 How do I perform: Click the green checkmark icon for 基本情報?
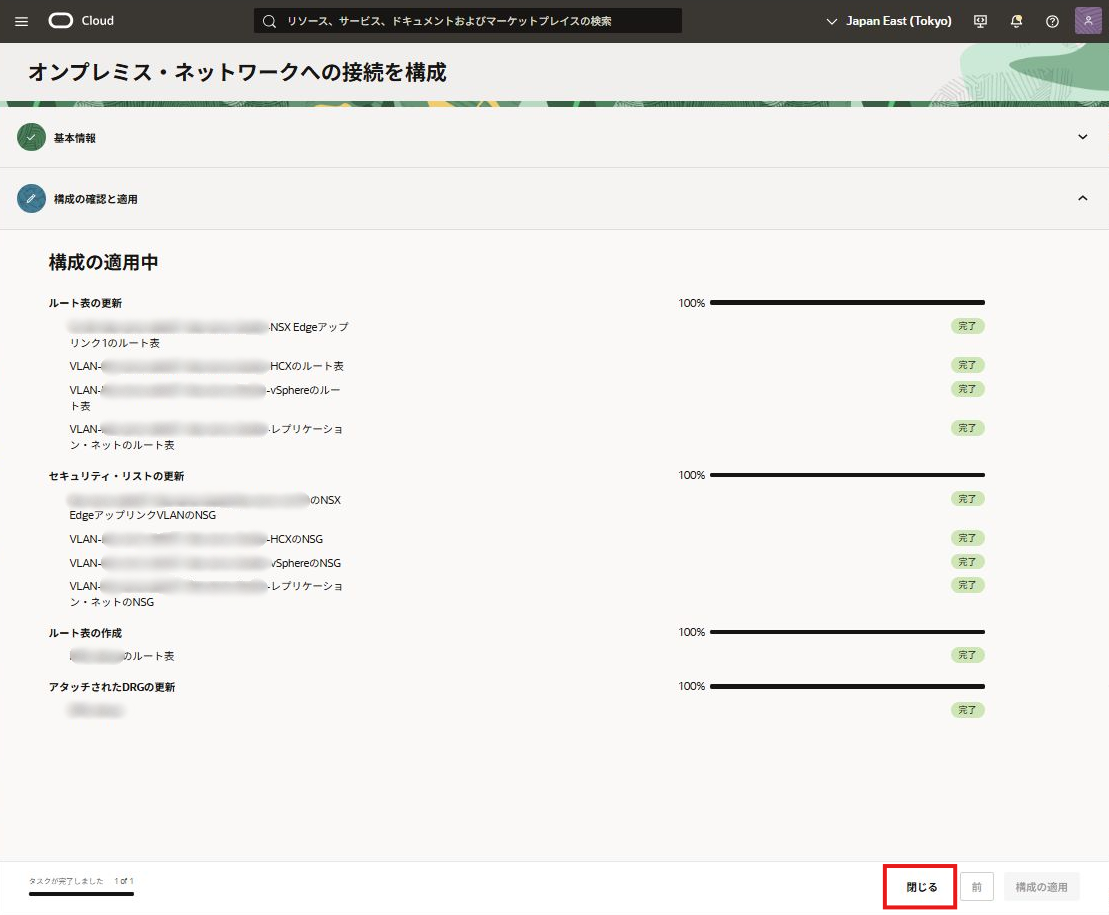click(x=32, y=137)
